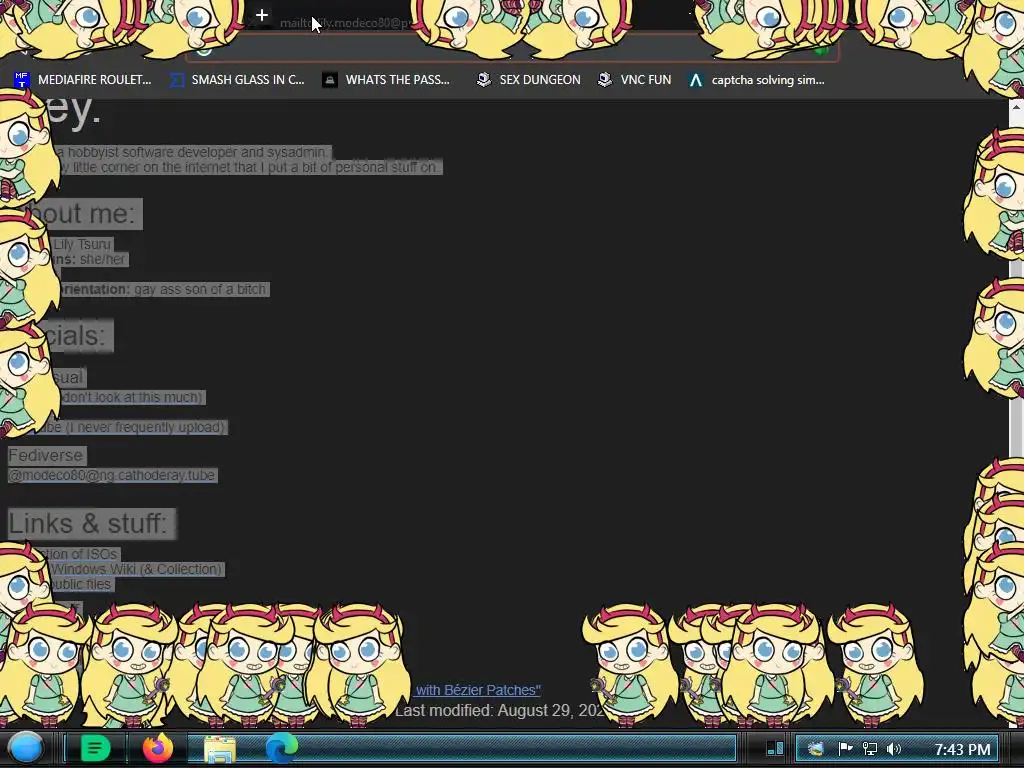Screen dimensions: 1024x768
Task: Open the WHATS THE PASS... bookmark
Action: click(386, 80)
